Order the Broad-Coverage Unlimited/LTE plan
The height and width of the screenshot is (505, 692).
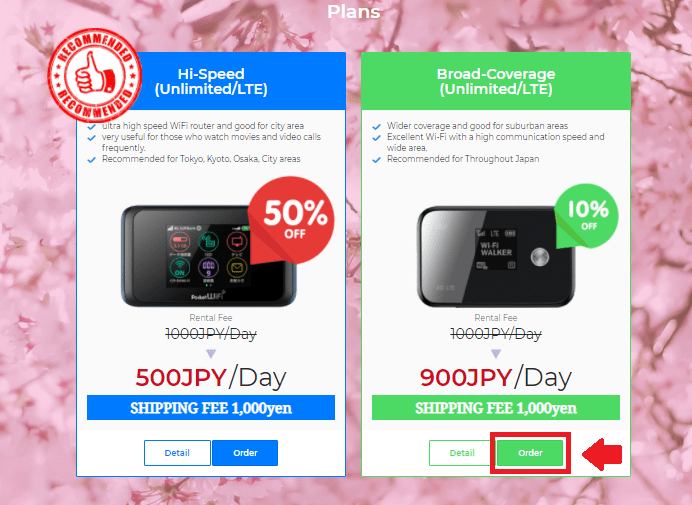[x=530, y=453]
